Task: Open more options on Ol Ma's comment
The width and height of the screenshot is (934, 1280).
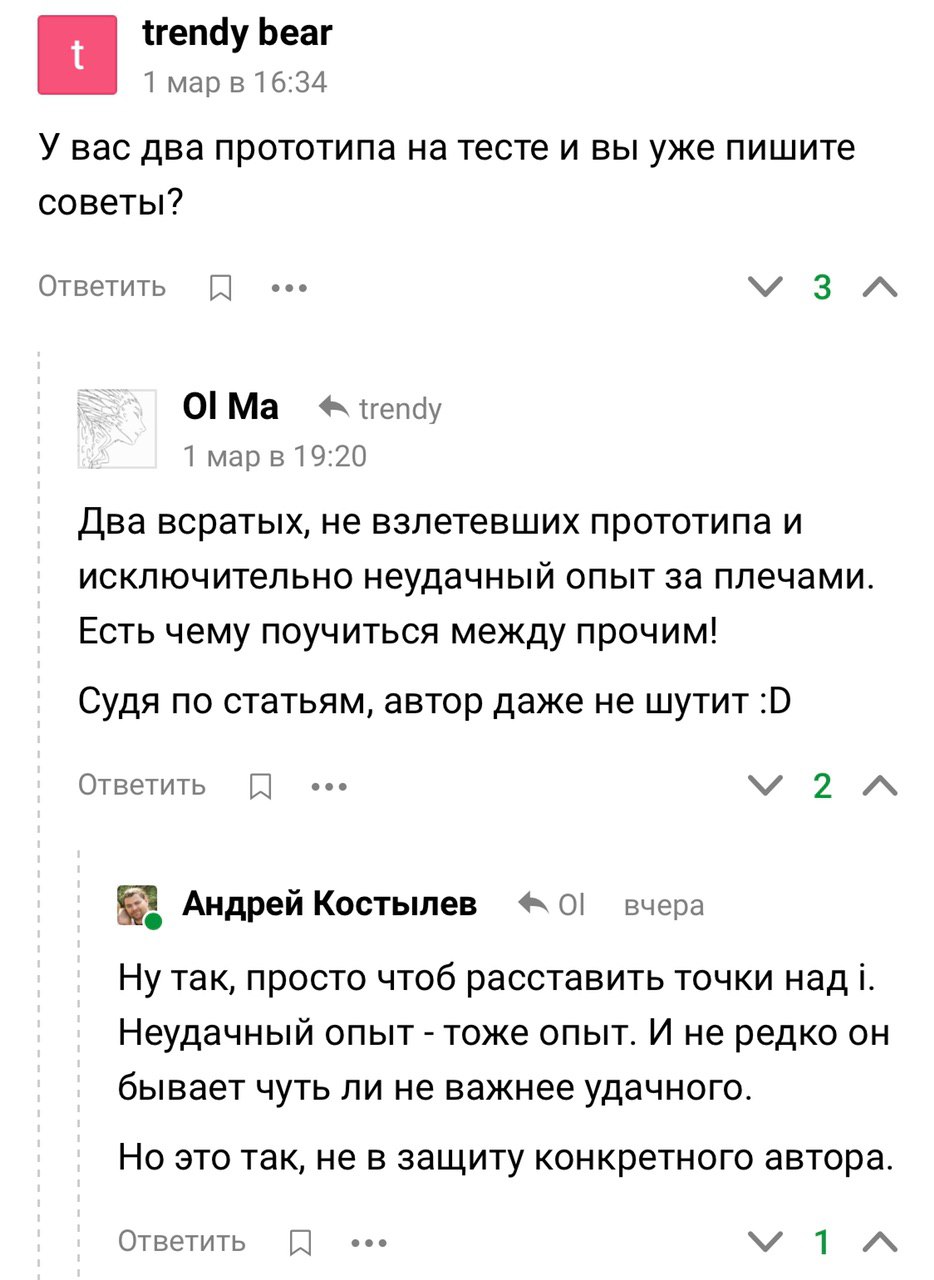Action: [329, 786]
